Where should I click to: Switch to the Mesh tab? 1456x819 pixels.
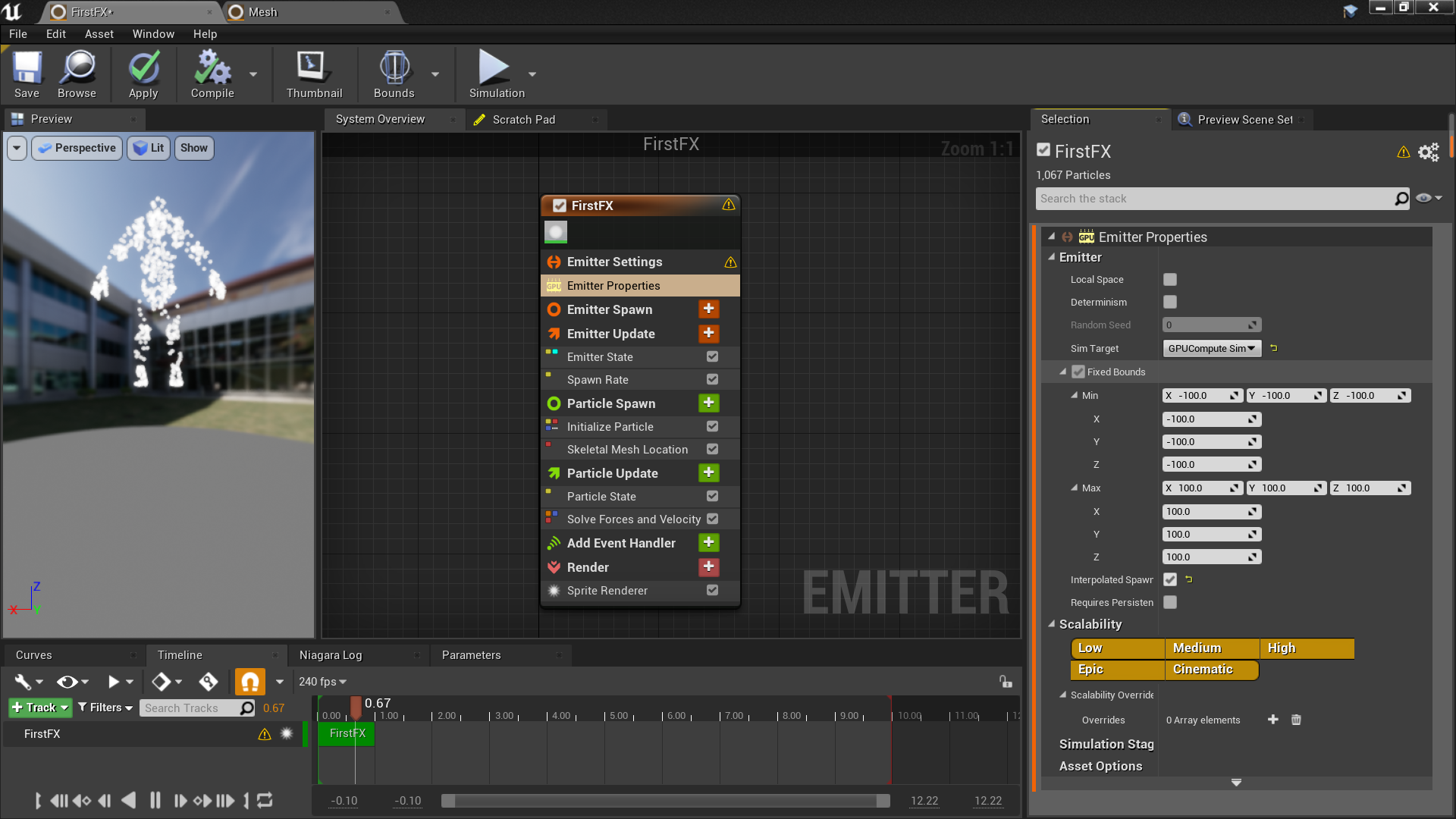[262, 12]
